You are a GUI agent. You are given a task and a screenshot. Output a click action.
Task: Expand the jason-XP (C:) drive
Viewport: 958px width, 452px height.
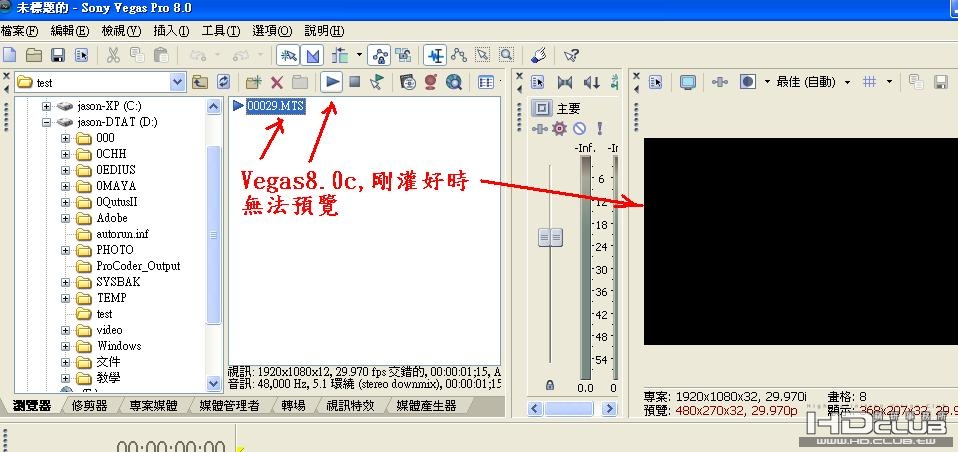[46, 106]
